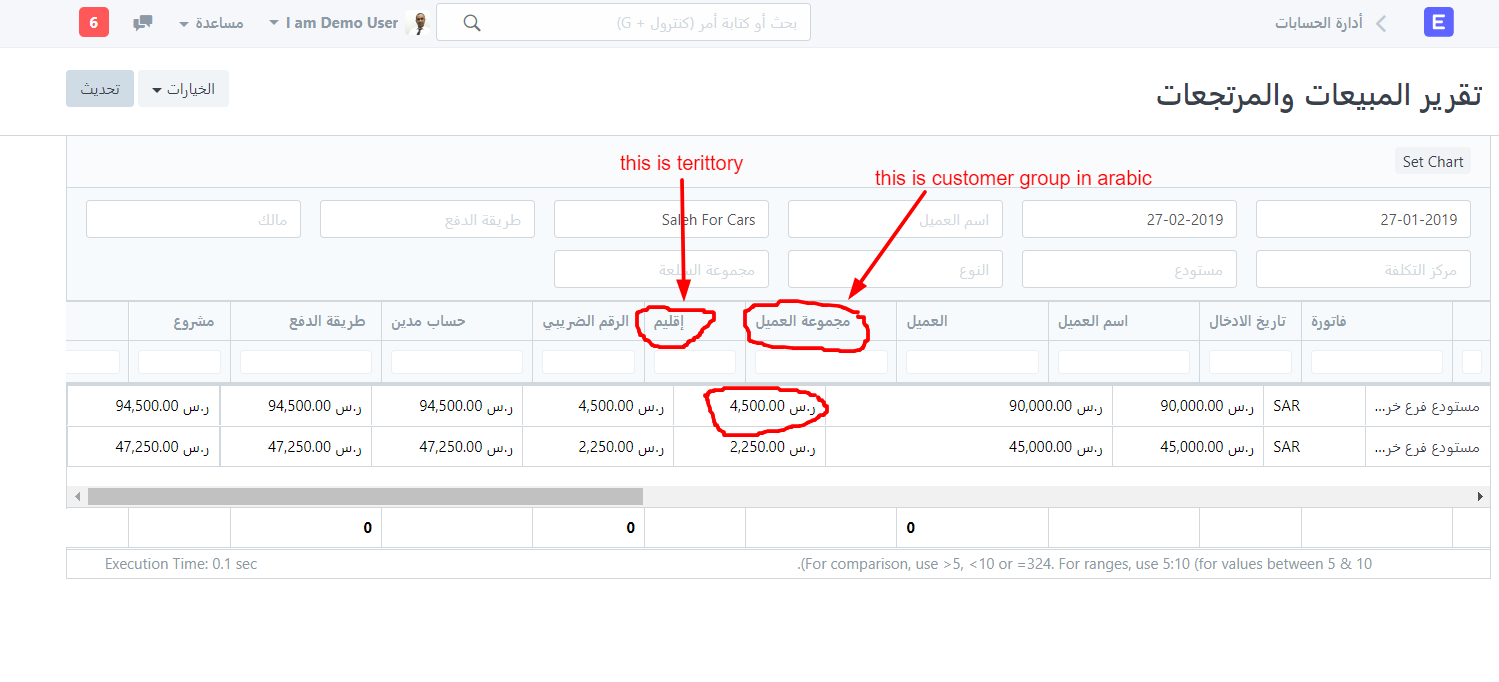Click the magnifier icon in the search bar
This screenshot has width=1499, height=682.
pyautogui.click(x=471, y=21)
